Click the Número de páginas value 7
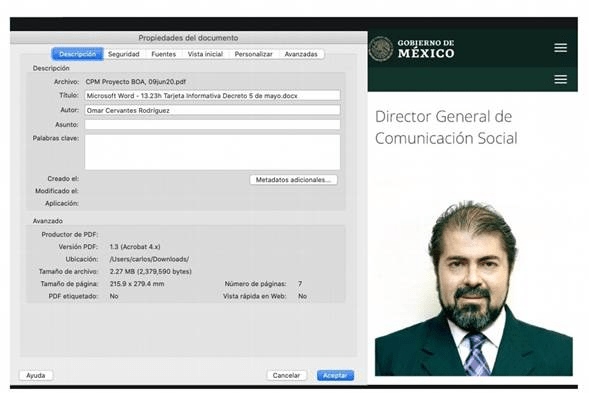Viewport: 589px width, 393px height. click(300, 284)
